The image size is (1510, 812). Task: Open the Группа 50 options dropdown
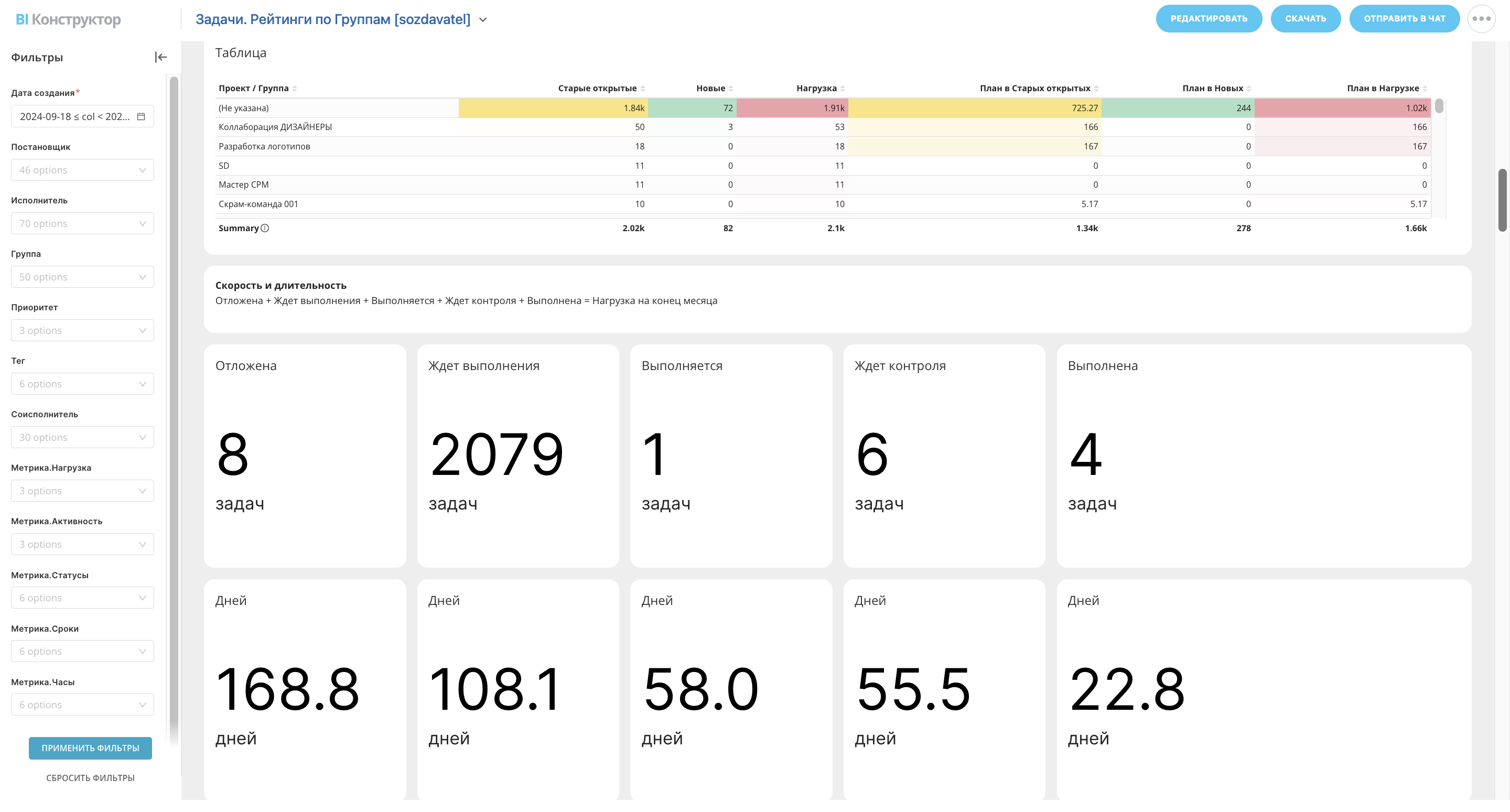tap(82, 277)
